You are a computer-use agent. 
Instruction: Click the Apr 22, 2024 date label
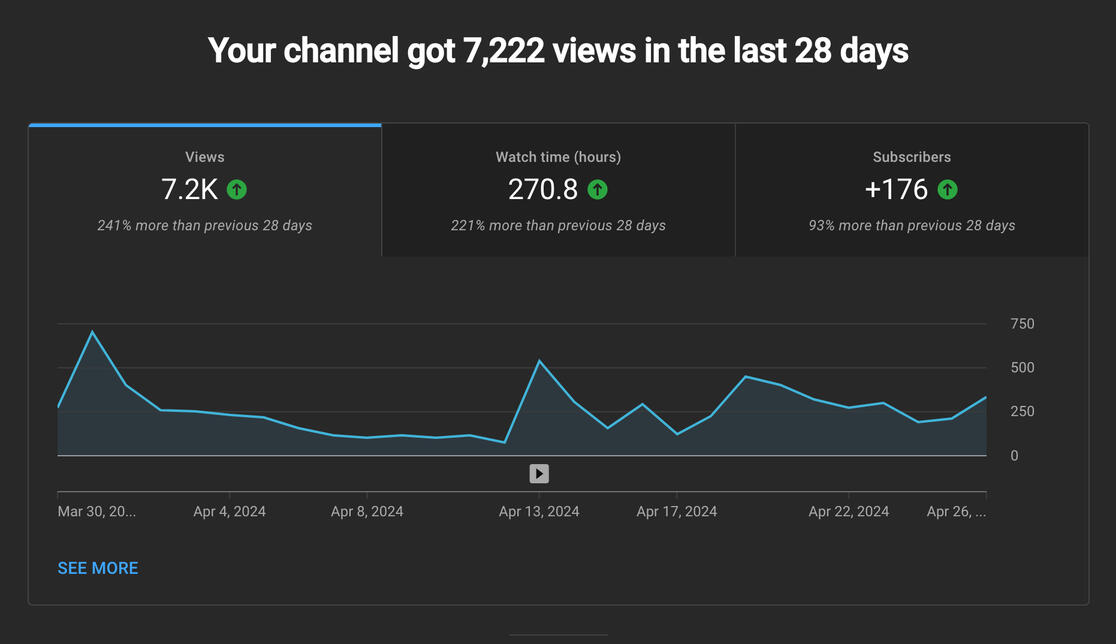(848, 512)
